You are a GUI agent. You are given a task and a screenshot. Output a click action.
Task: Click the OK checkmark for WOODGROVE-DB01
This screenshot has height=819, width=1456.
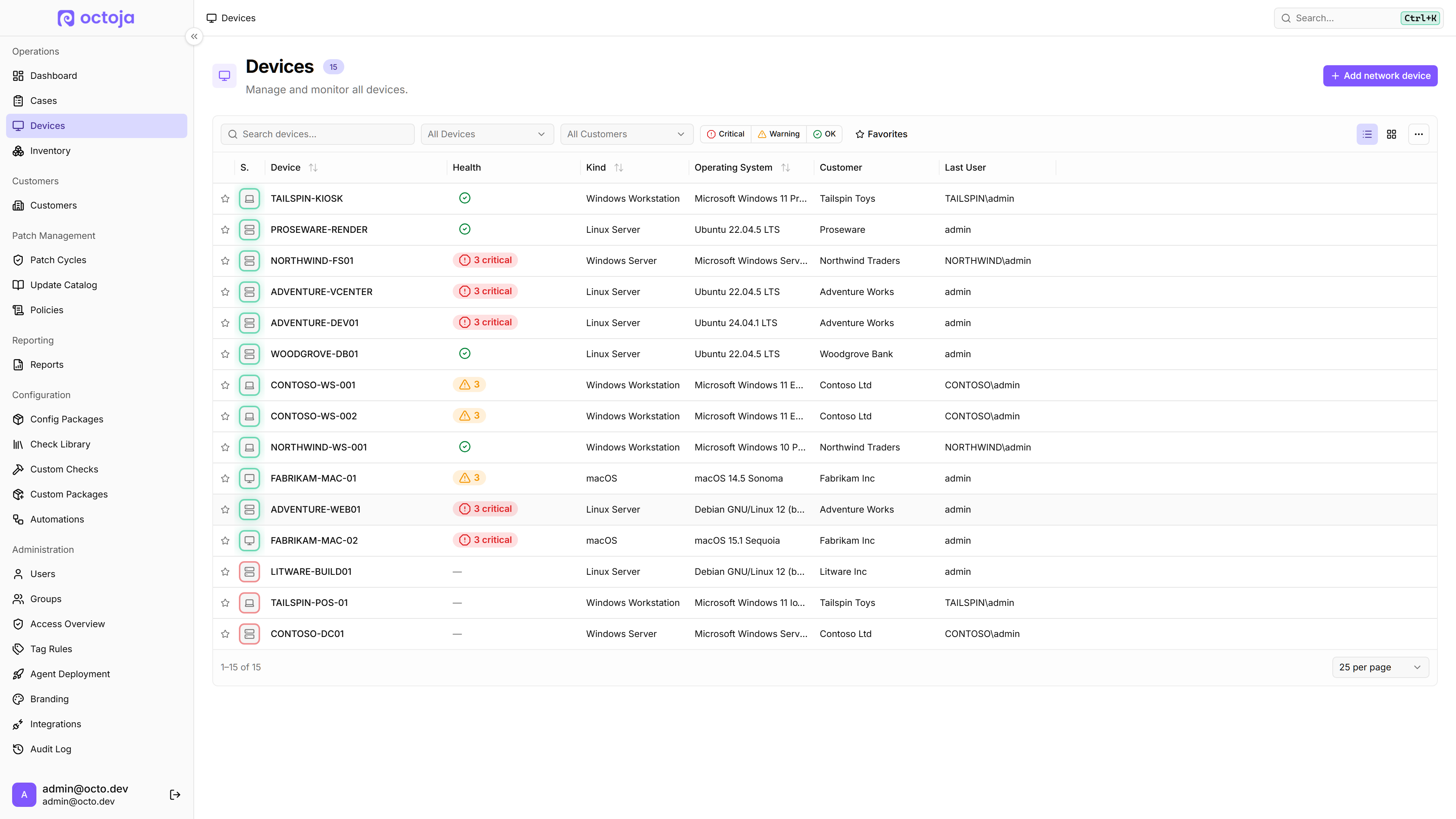point(464,353)
